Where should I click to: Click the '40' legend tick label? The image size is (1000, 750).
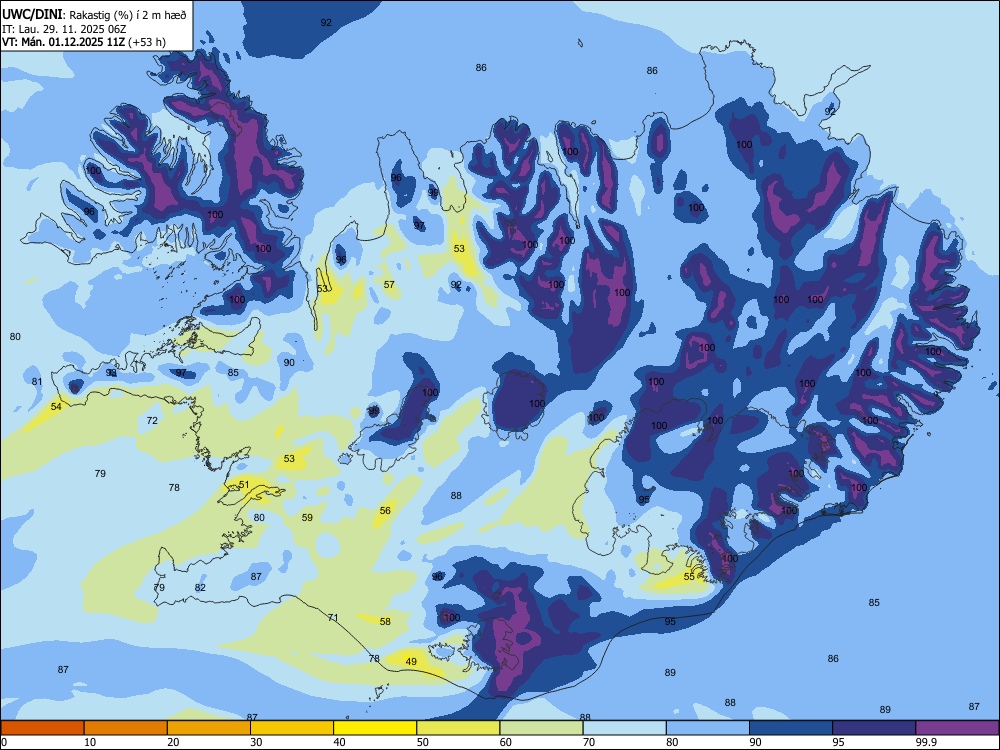pyautogui.click(x=339, y=742)
